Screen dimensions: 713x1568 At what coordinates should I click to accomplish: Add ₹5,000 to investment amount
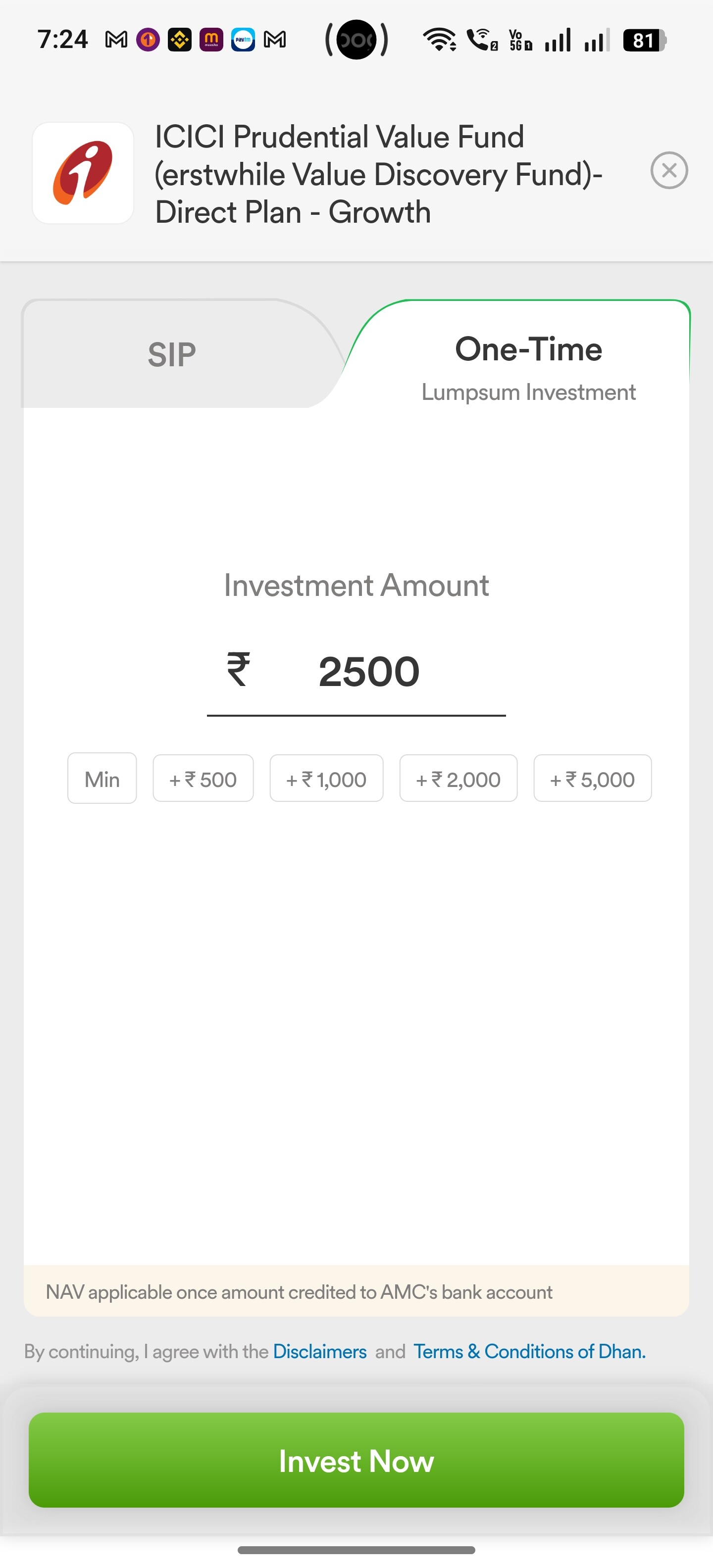592,779
